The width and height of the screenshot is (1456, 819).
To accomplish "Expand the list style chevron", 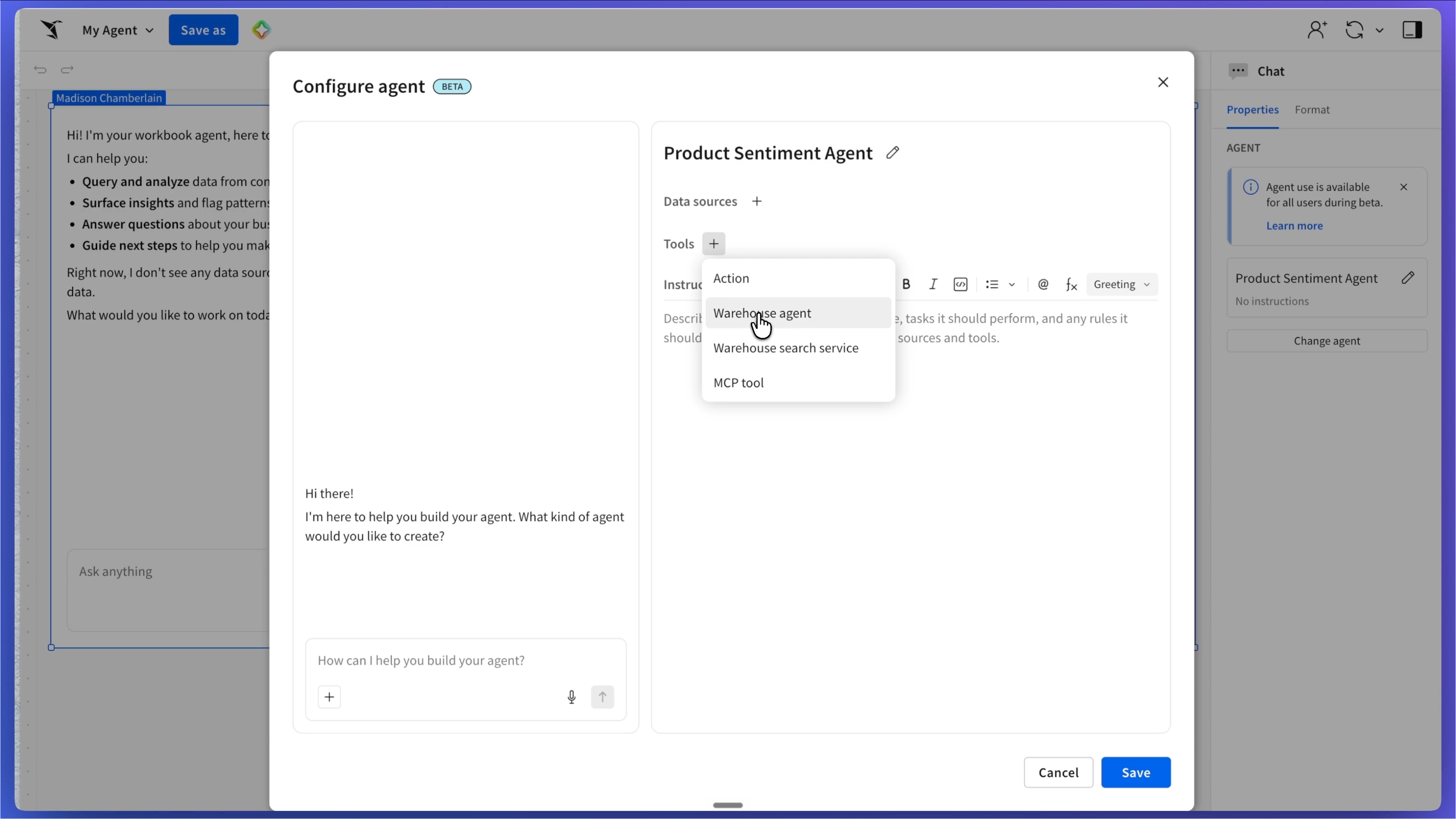I will [1012, 285].
